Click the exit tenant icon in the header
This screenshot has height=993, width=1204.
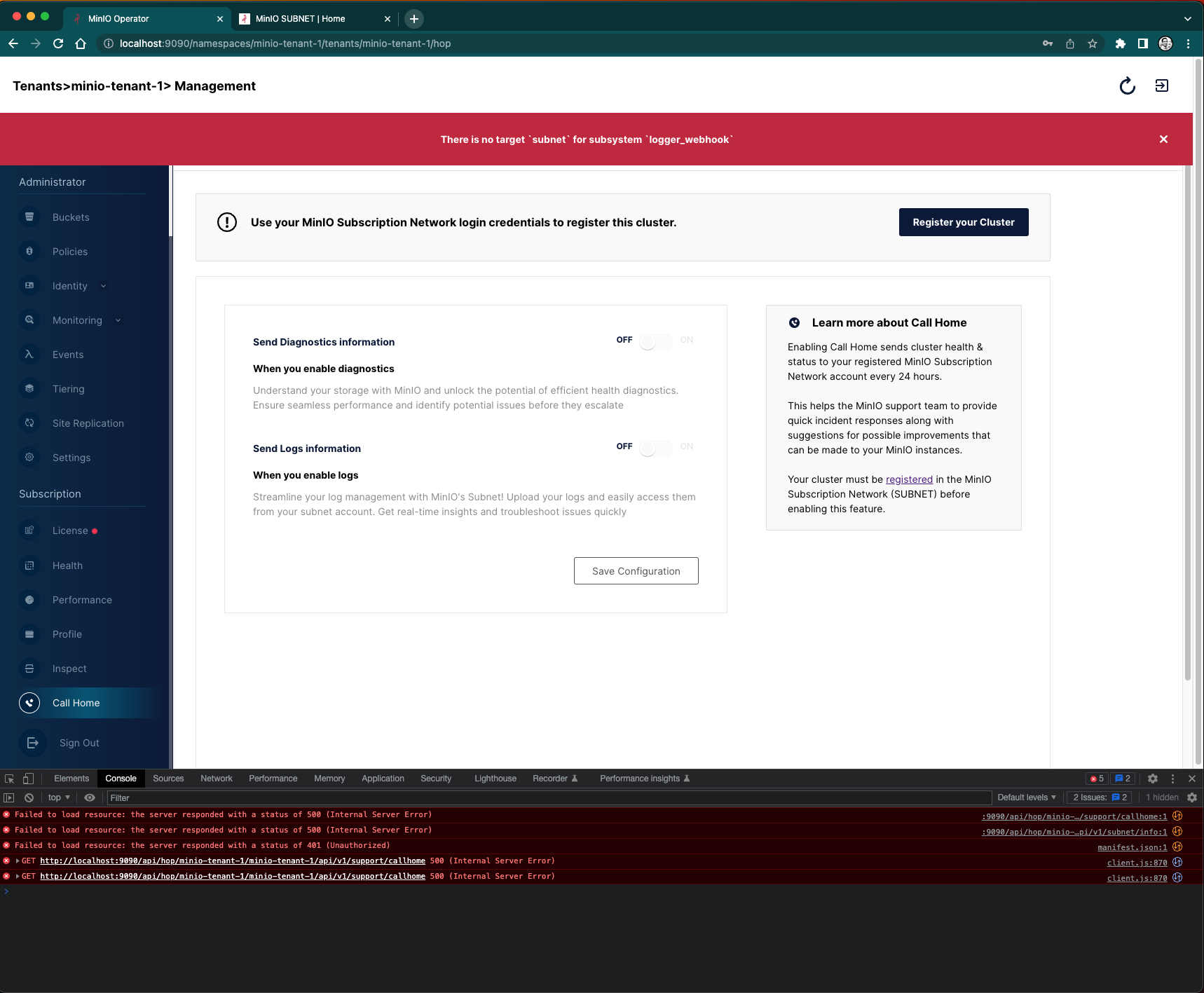(x=1162, y=85)
